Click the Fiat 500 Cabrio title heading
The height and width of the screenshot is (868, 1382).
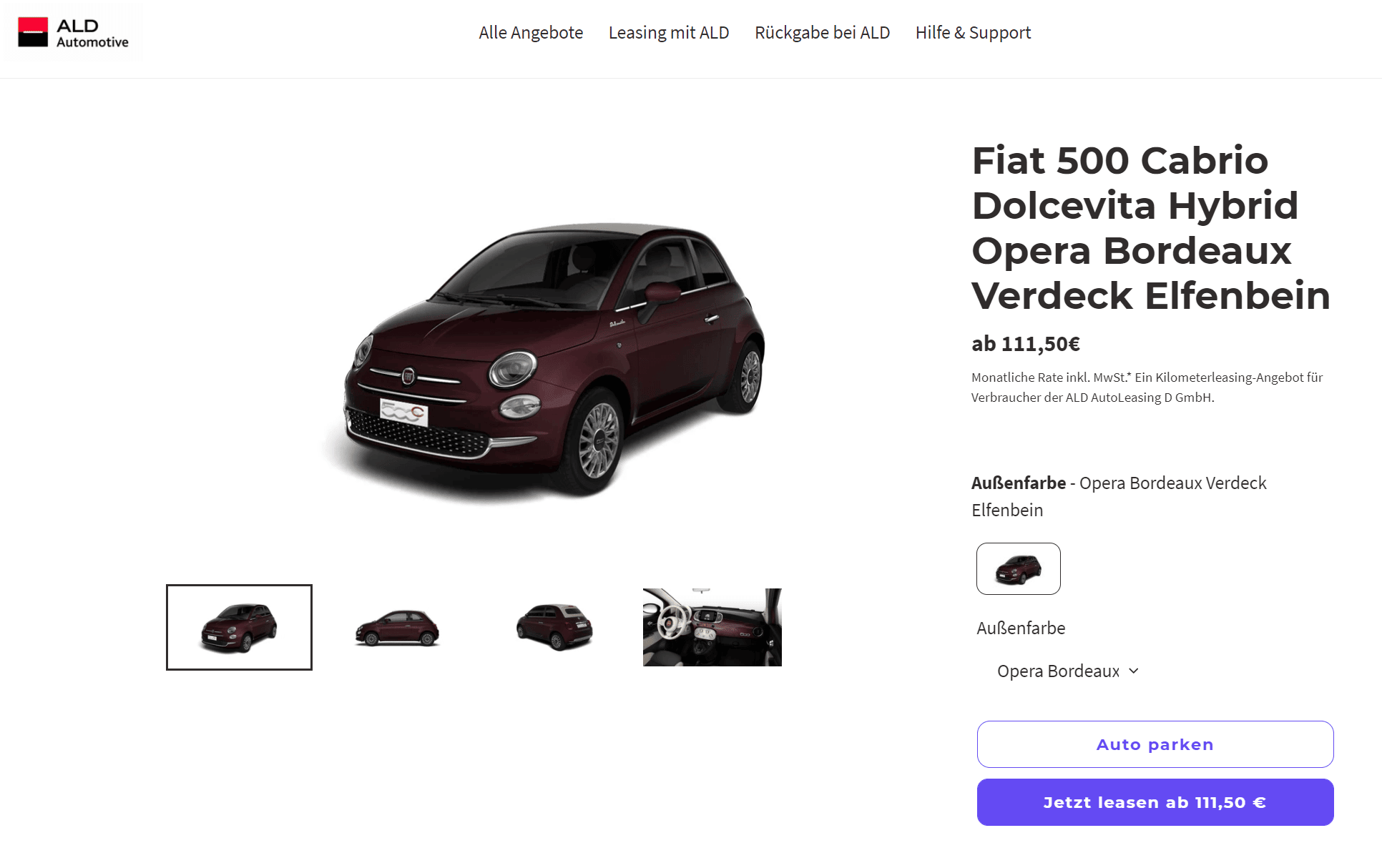click(x=1151, y=227)
